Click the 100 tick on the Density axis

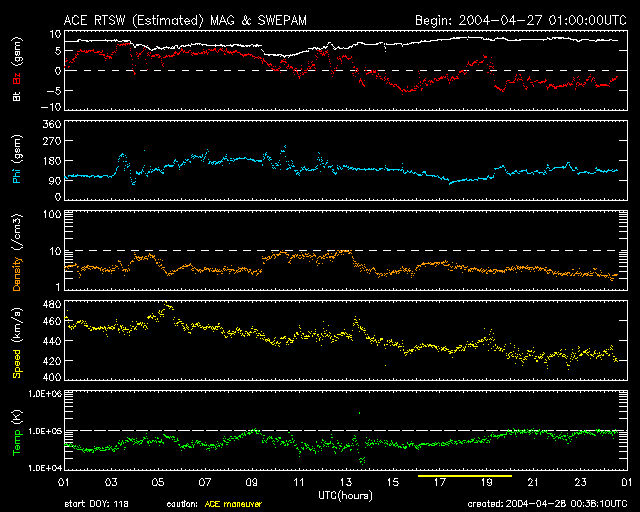pyautogui.click(x=52, y=214)
